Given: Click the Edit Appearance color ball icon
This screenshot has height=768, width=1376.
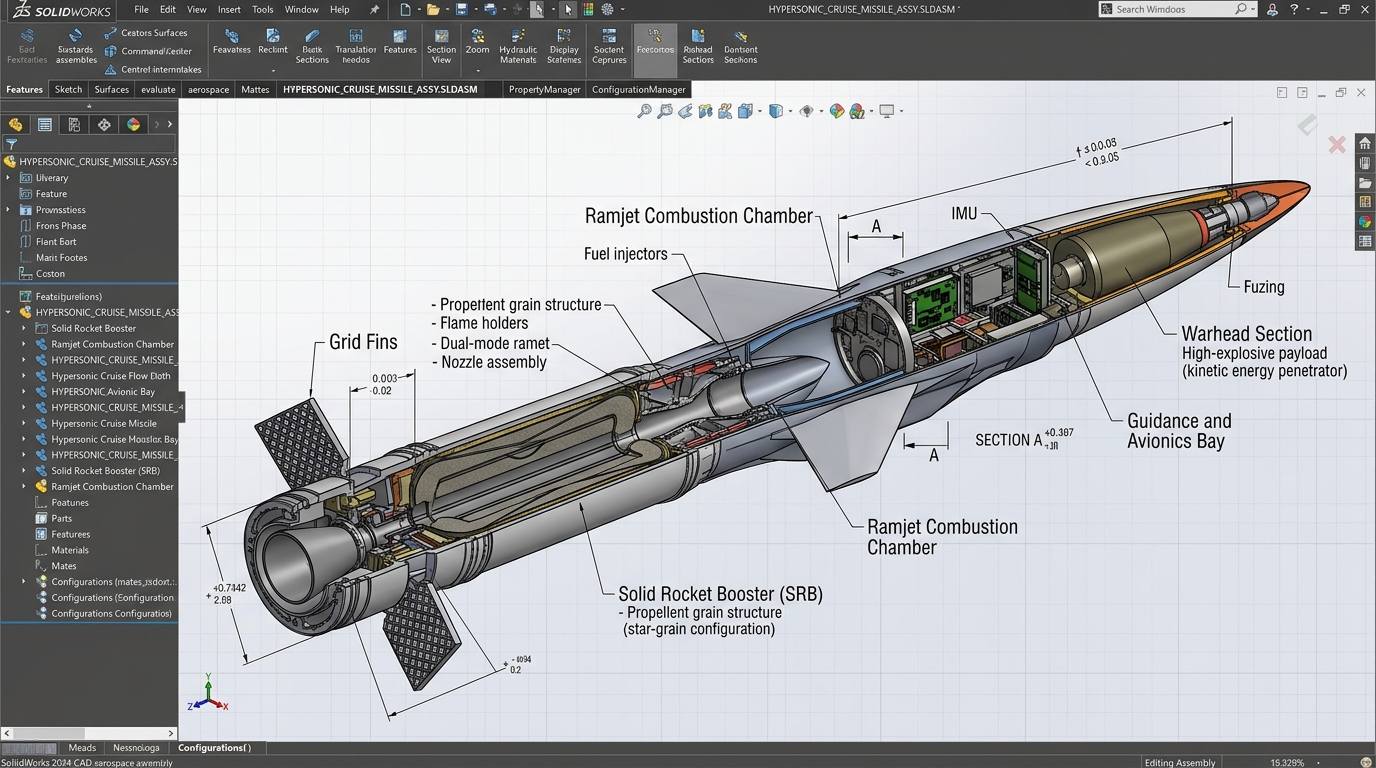Looking at the screenshot, I should pos(836,111).
